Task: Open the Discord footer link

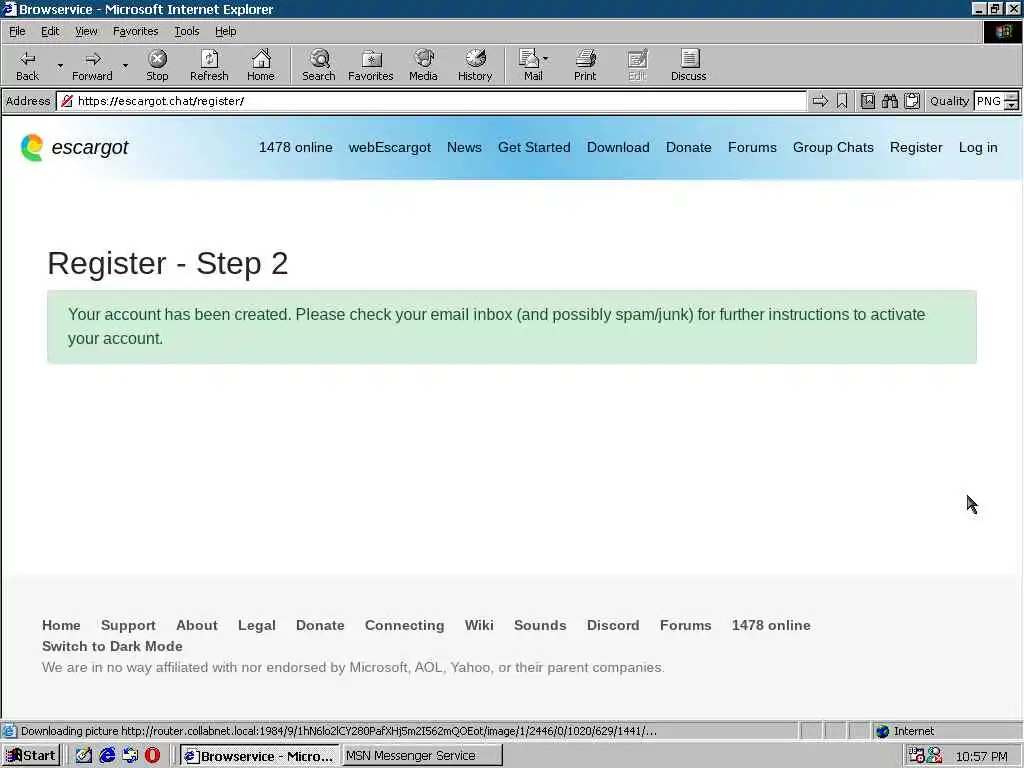Action: click(x=613, y=625)
